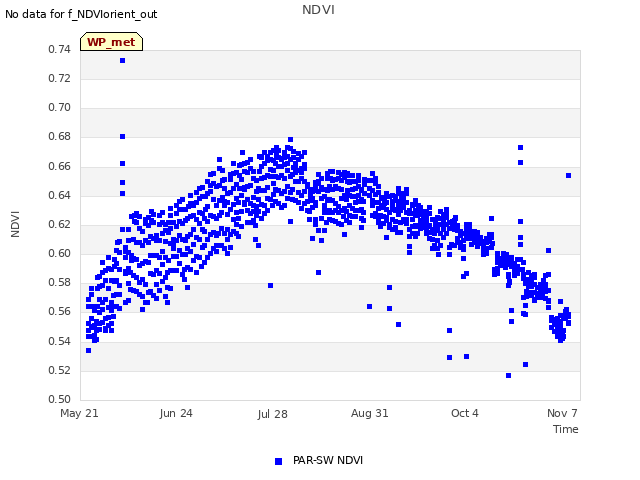Click the 'No data for f_NDVIorient_out' message
640x480 pixels.
coord(81,14)
